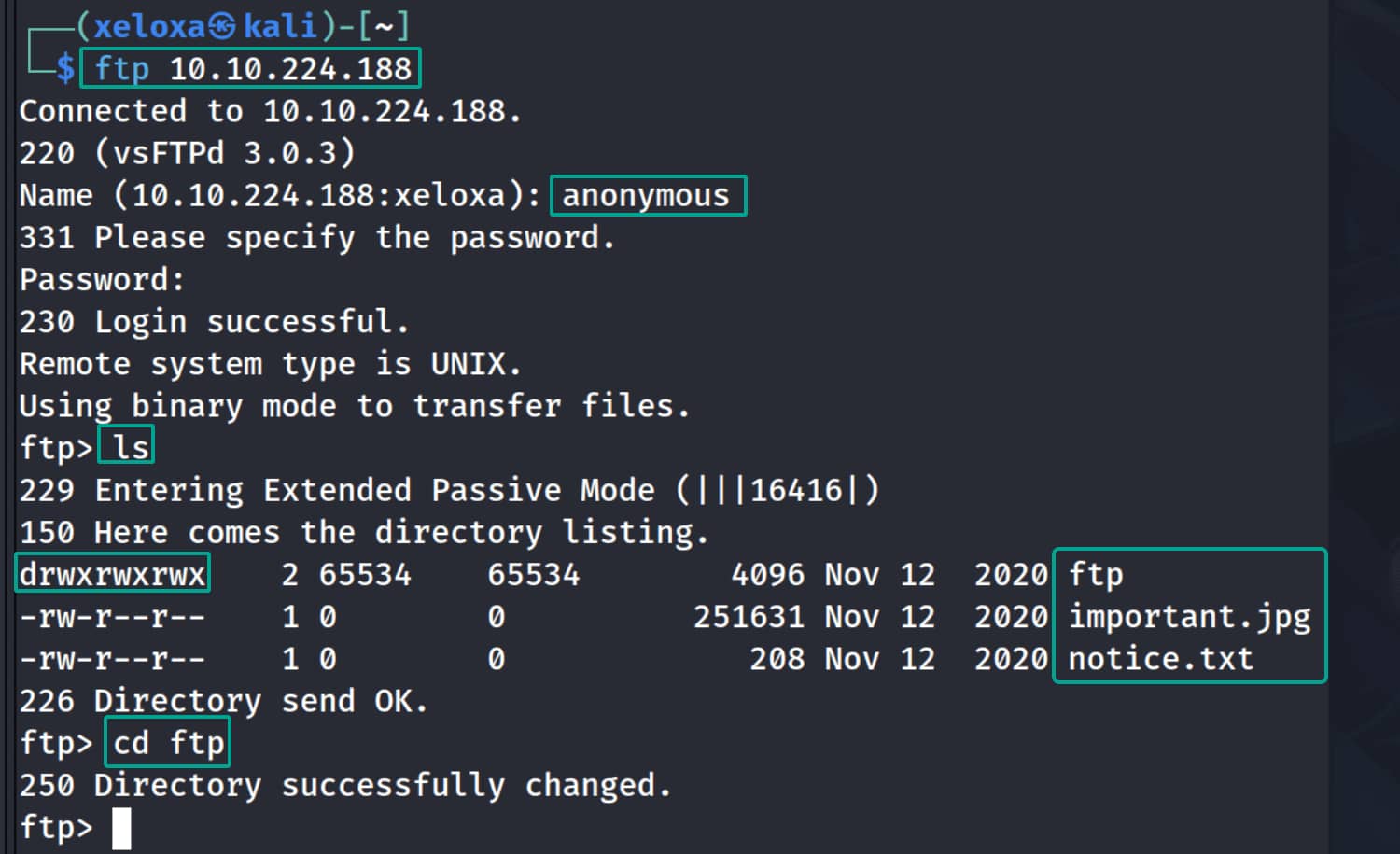Click the "ftp" directory name in listing

1096,574
